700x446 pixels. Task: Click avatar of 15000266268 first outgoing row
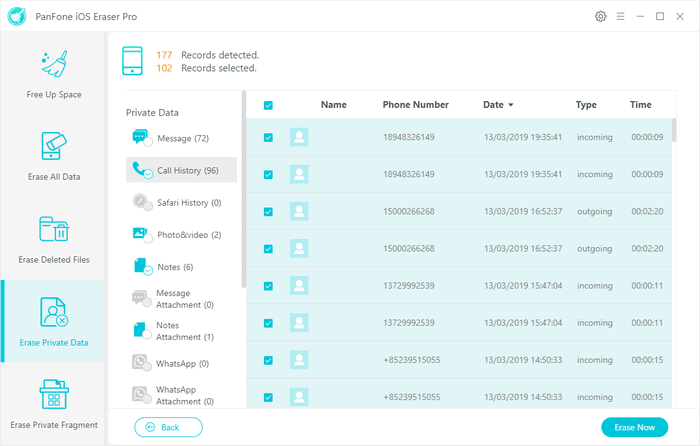pos(299,211)
